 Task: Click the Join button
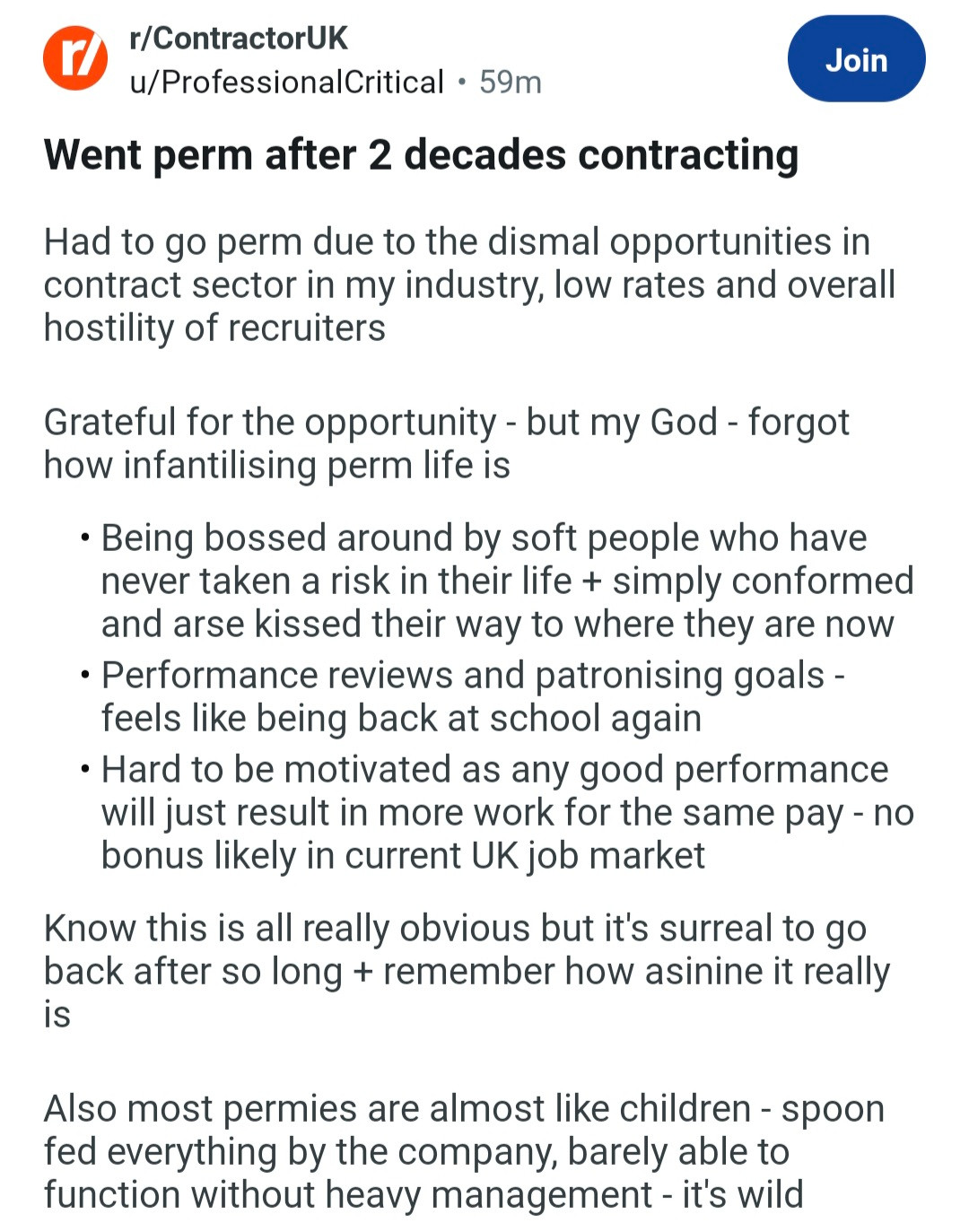click(856, 59)
